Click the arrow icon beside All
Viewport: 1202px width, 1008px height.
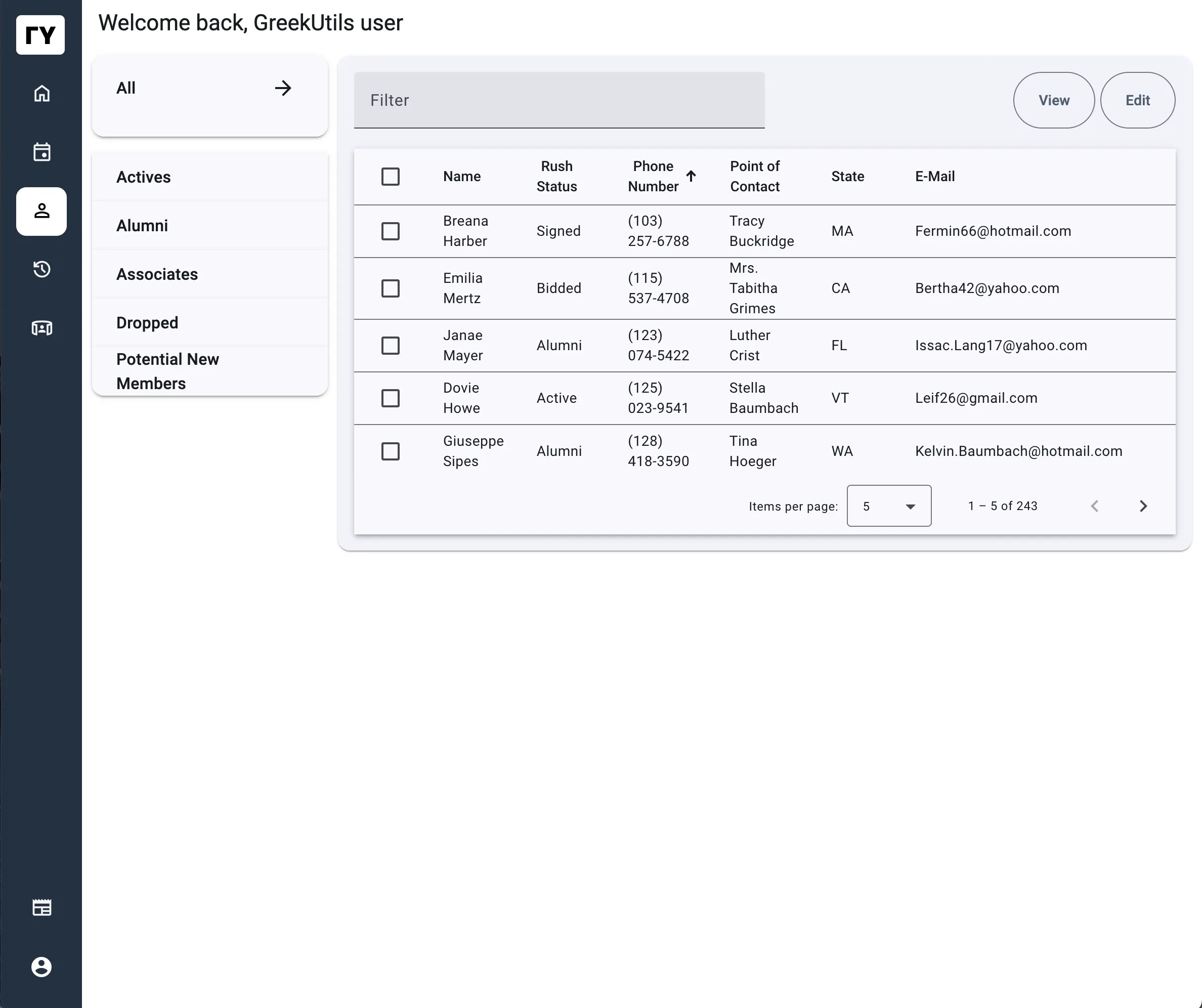coord(283,88)
